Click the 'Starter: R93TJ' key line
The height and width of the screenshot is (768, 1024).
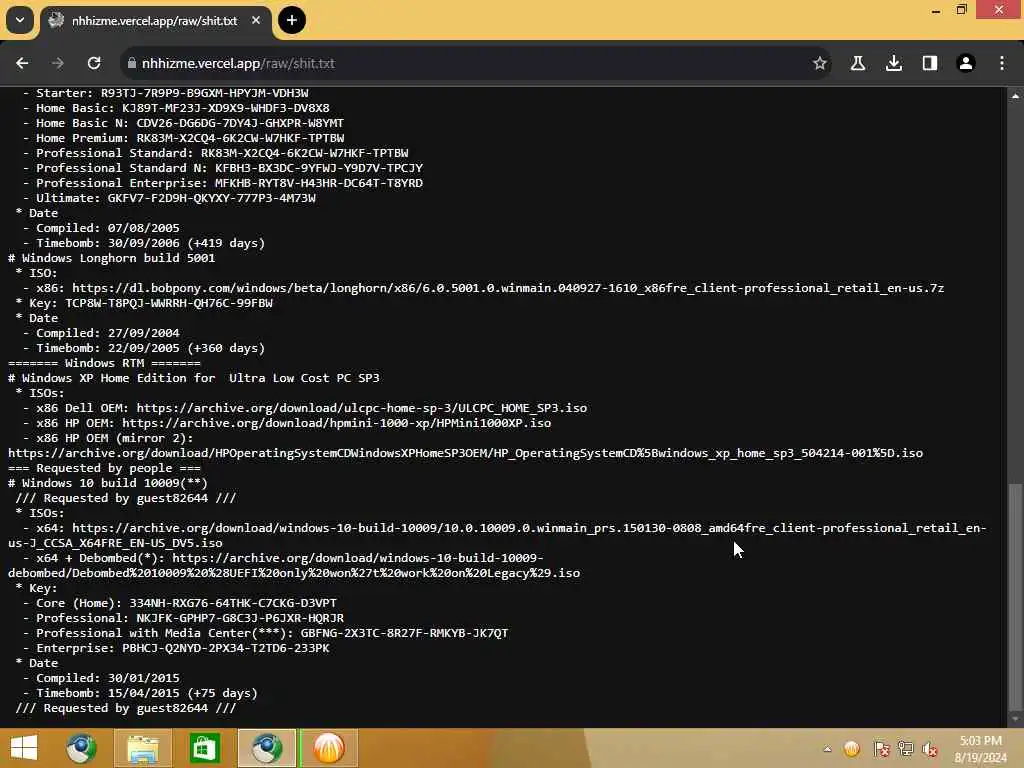coord(165,93)
